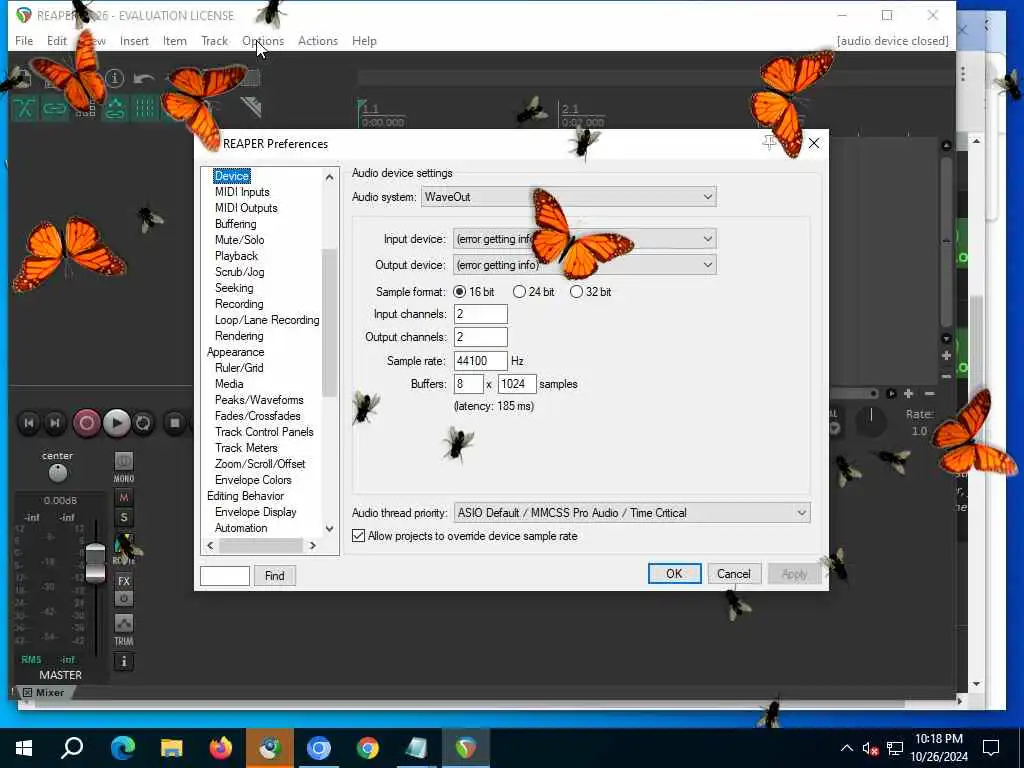Viewport: 1024px width, 768px height.
Task: Open the Actions menu
Action: (x=318, y=40)
